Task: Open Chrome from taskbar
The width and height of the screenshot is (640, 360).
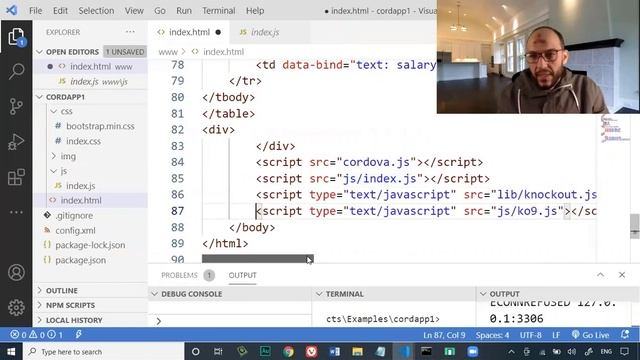Action: tap(288, 351)
